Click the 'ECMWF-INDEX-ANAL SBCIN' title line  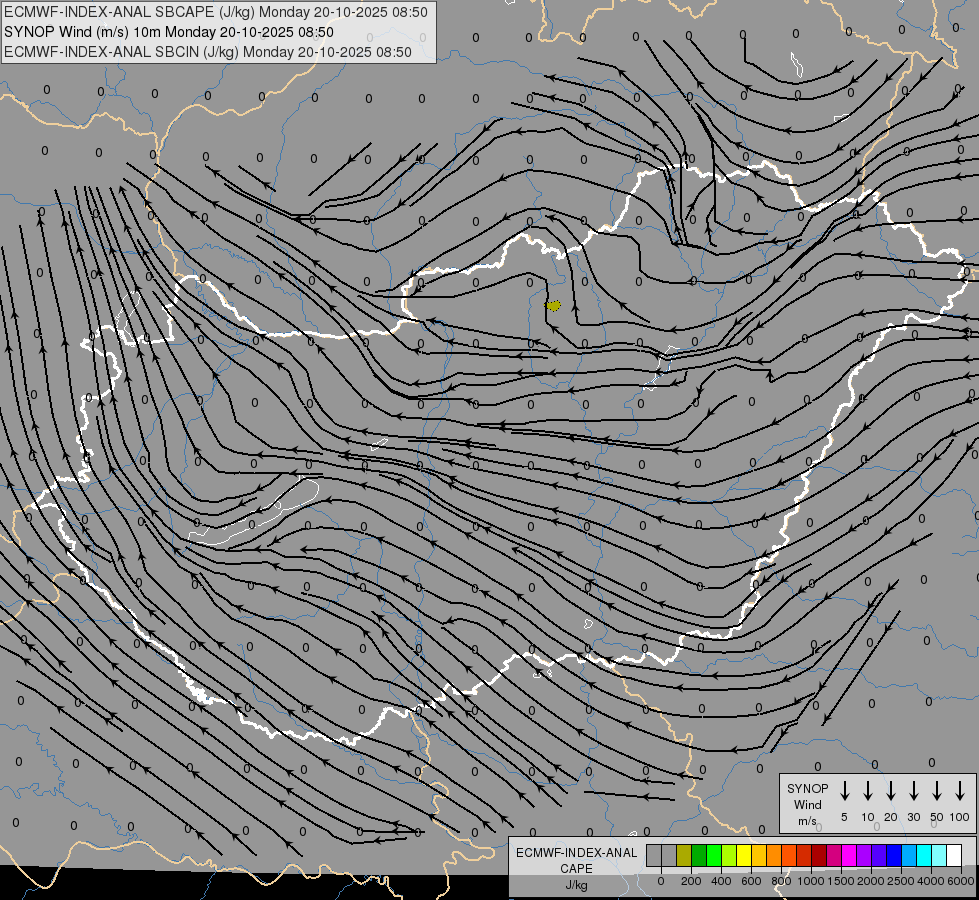(x=208, y=52)
